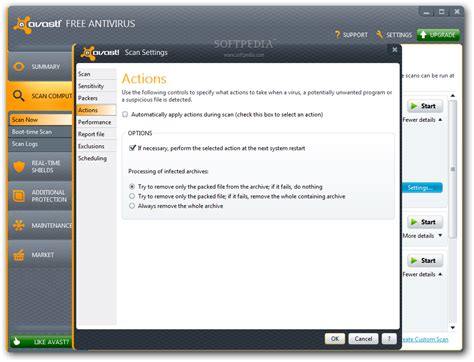
Task: Click the middle Start scan button
Action: [425, 222]
